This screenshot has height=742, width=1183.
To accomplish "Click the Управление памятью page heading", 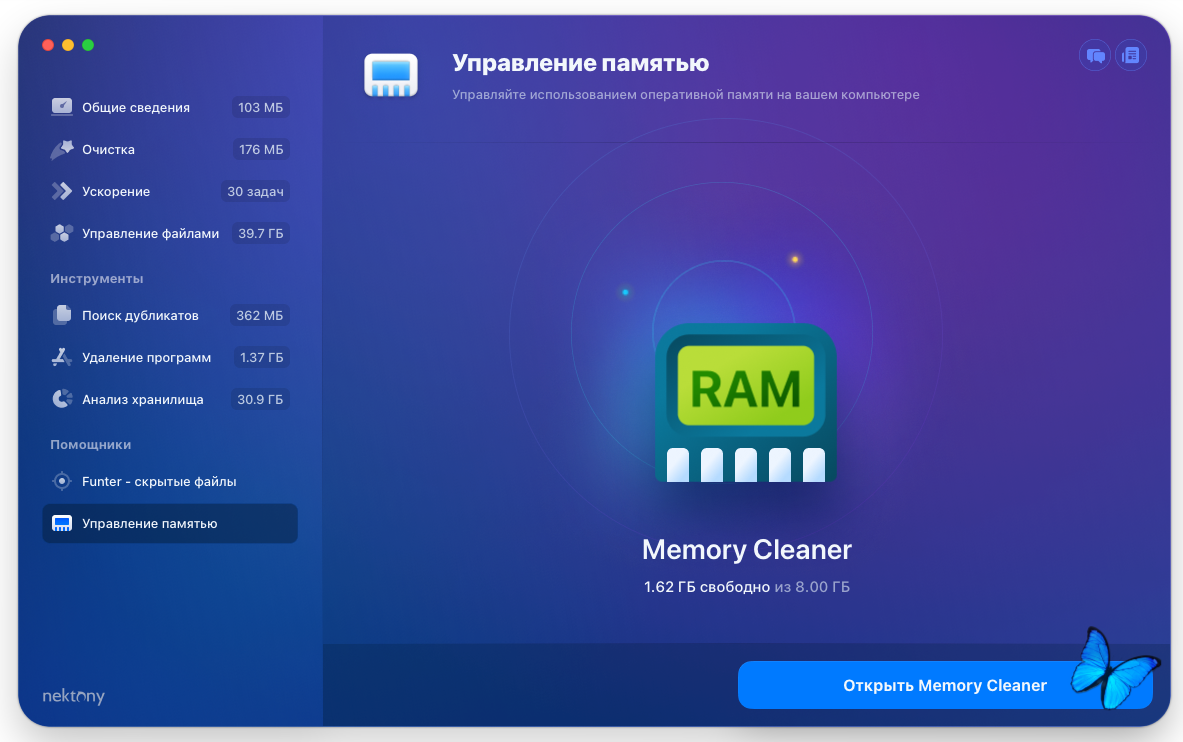I will 580,63.
